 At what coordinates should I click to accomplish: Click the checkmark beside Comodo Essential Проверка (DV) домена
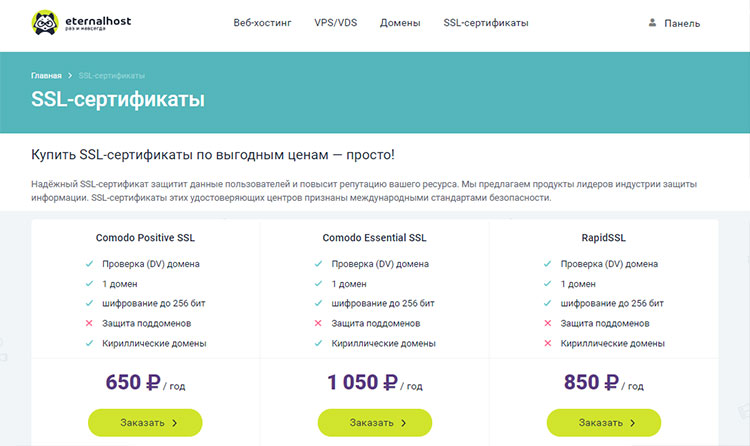click(x=318, y=264)
